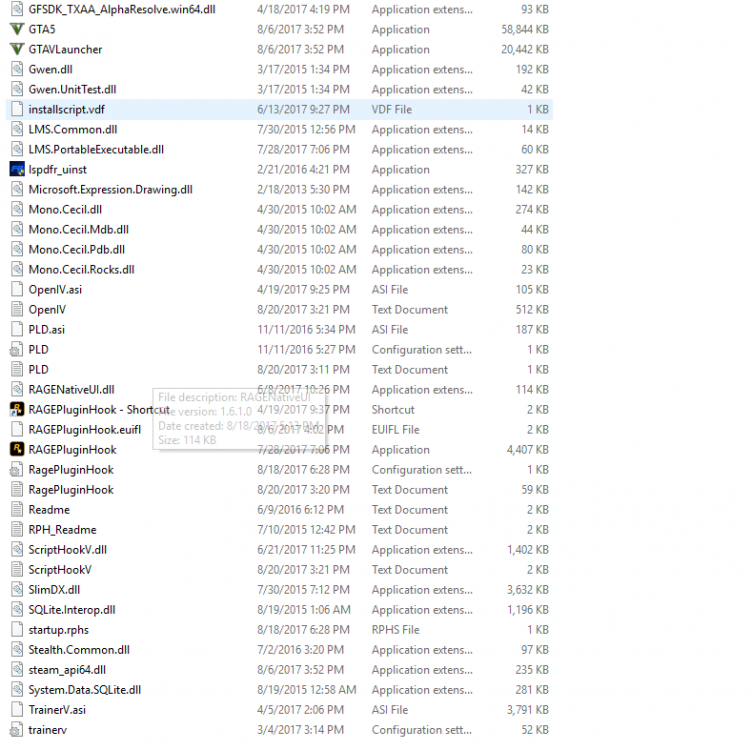Click the lspdfr_uinst application icon
752x750 pixels.
[x=17, y=169]
